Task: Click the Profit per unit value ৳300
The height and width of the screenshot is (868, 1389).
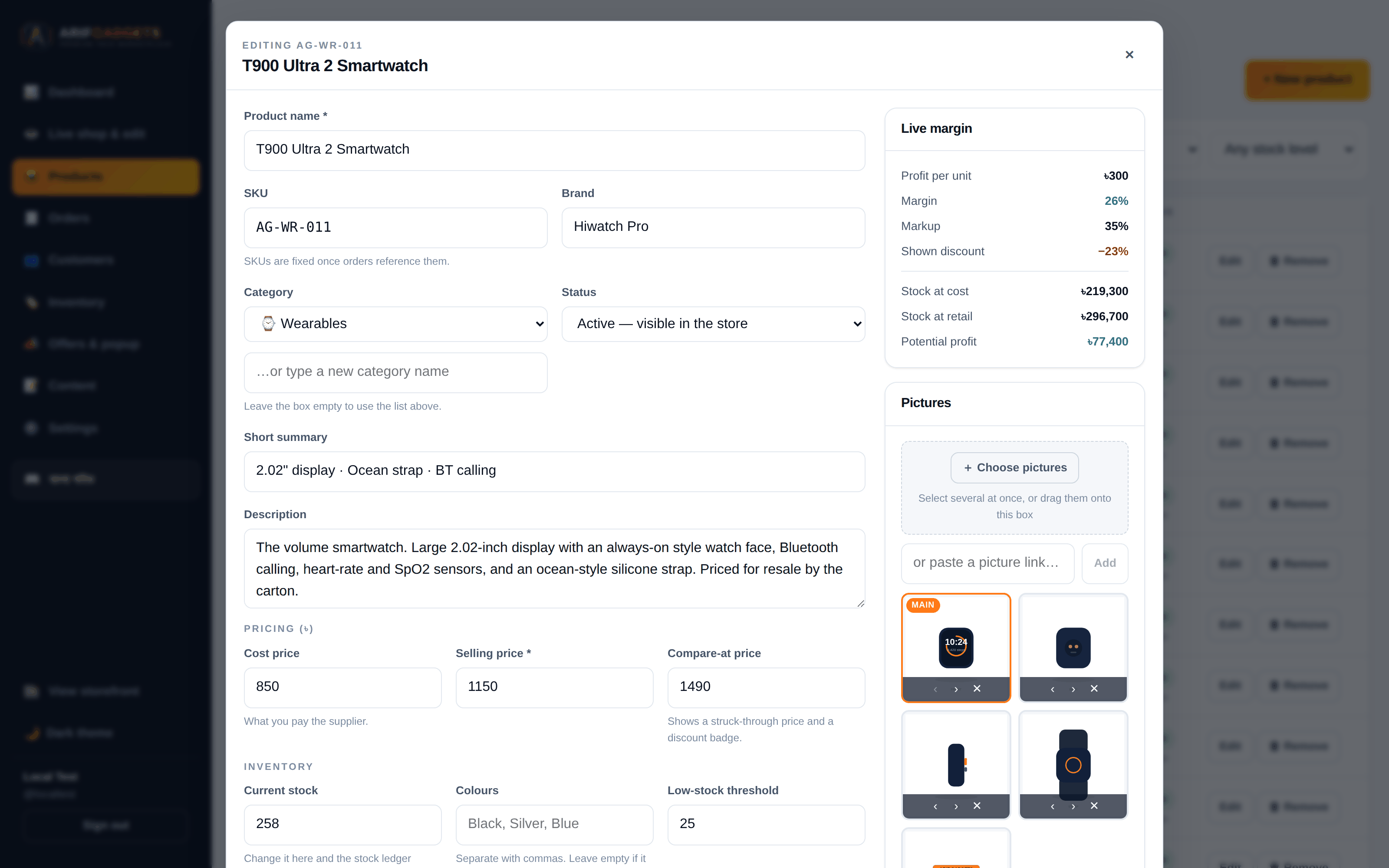Action: click(1116, 176)
